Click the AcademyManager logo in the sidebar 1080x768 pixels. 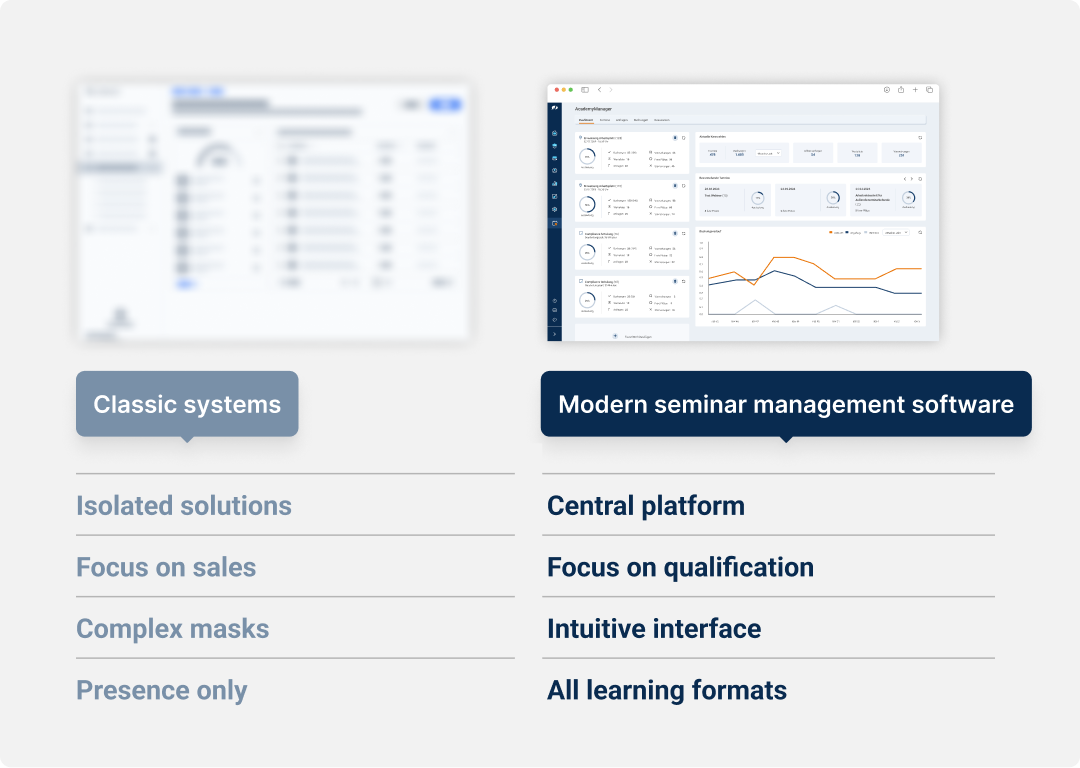554,108
